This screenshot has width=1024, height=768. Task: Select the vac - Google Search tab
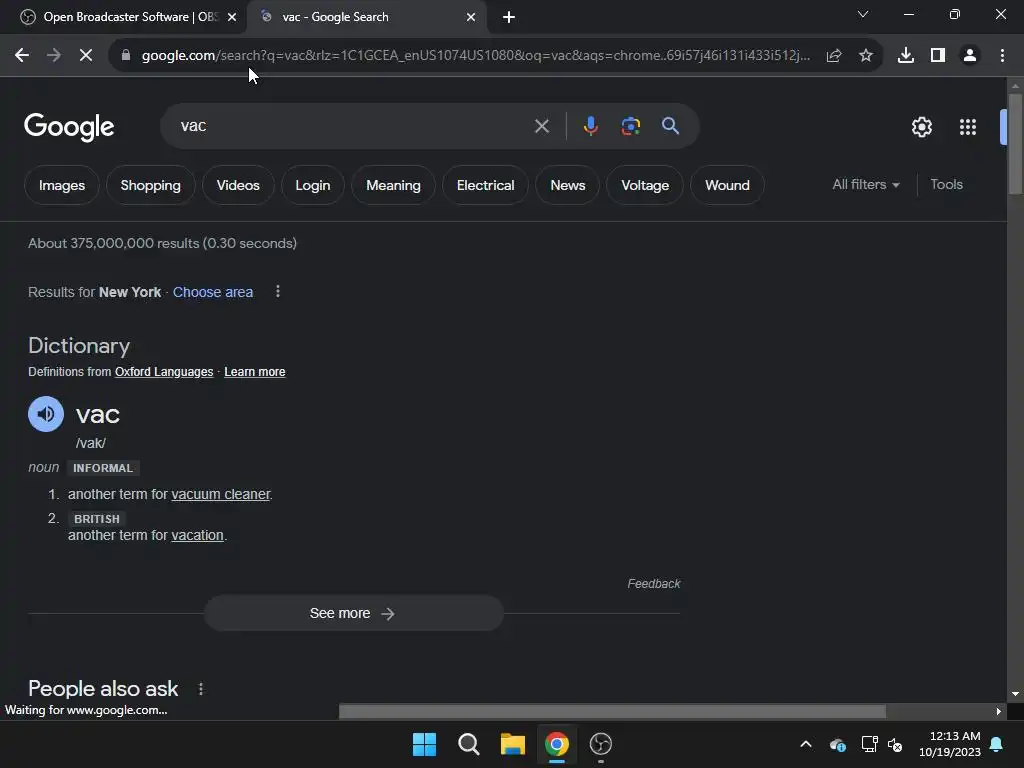[366, 17]
